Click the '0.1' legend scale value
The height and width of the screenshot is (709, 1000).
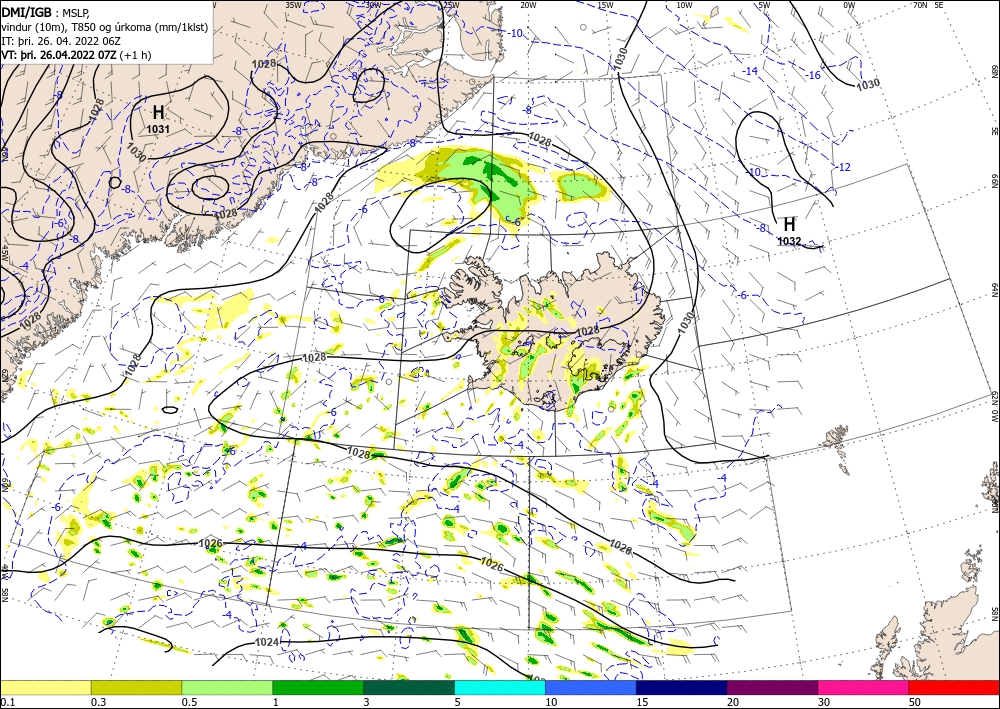(x=7, y=702)
